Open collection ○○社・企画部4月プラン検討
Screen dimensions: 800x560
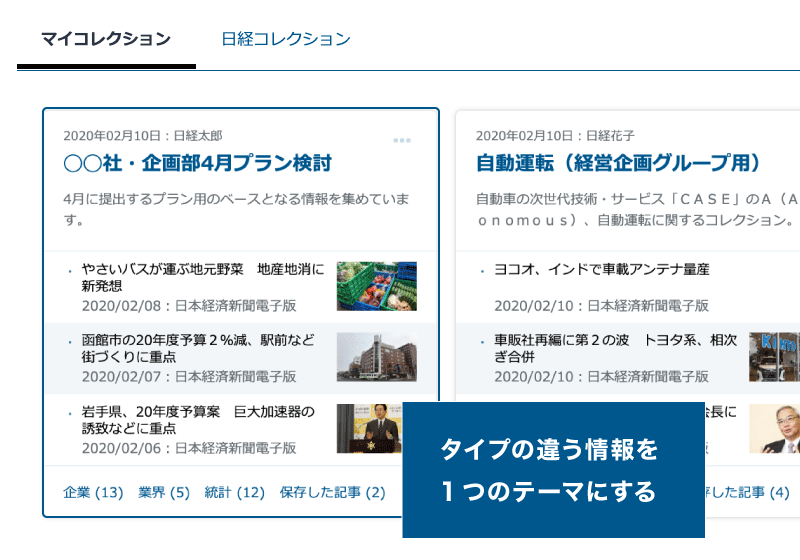(x=197, y=163)
